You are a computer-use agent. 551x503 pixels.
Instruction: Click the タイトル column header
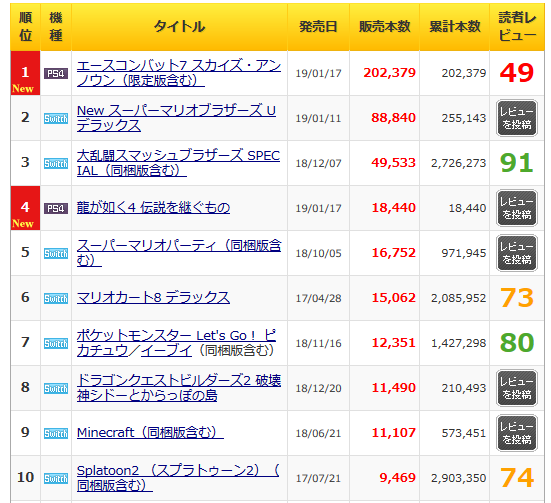(179, 27)
